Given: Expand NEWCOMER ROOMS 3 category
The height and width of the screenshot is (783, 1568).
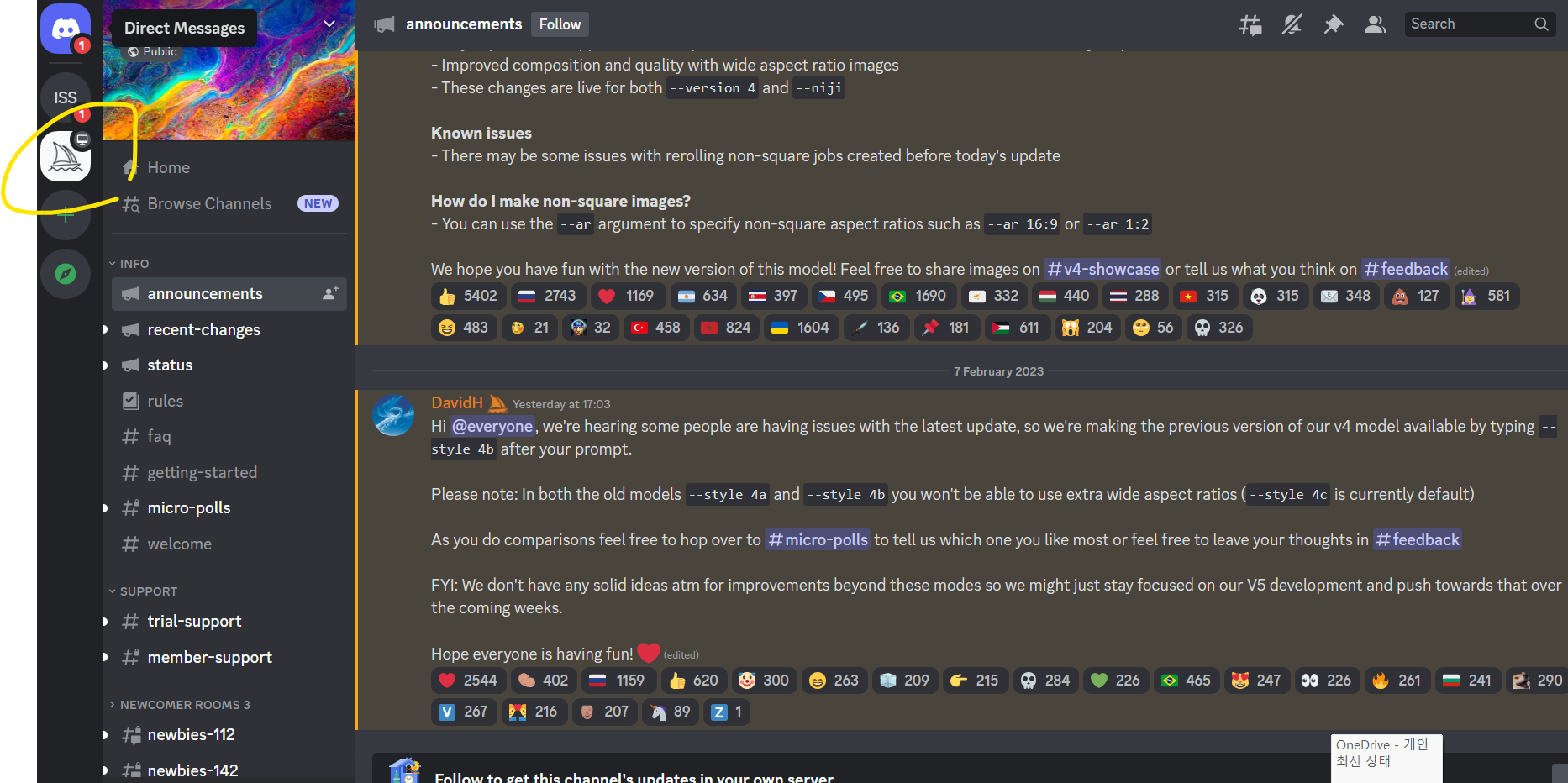Looking at the screenshot, I should click(179, 705).
